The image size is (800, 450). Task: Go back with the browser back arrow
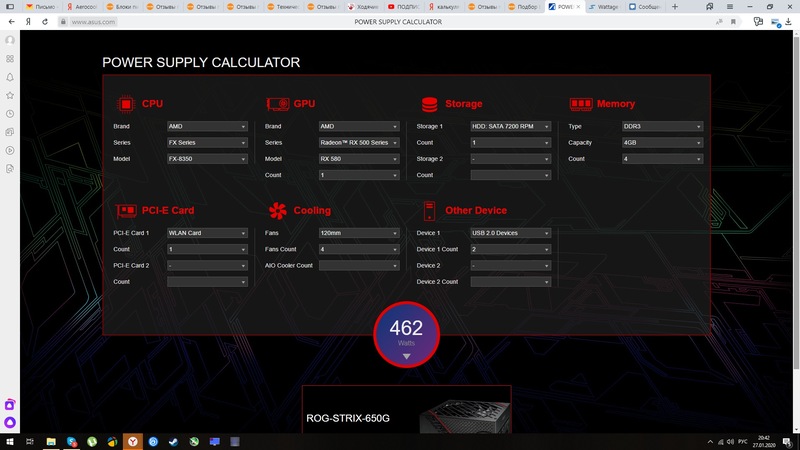click(11, 22)
